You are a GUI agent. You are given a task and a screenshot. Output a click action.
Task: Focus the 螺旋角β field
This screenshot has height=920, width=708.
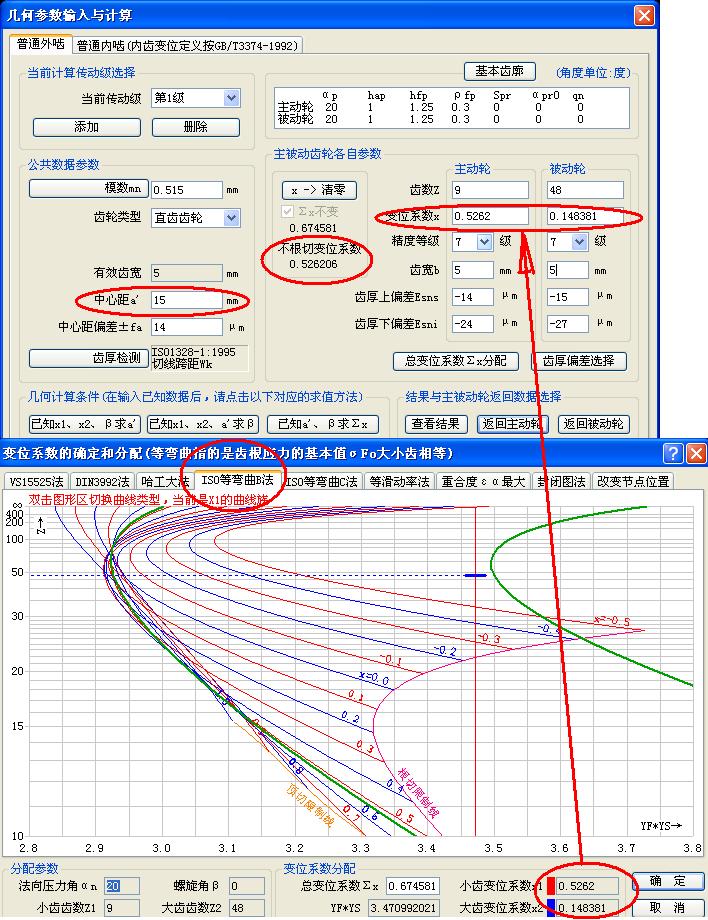coord(247,886)
